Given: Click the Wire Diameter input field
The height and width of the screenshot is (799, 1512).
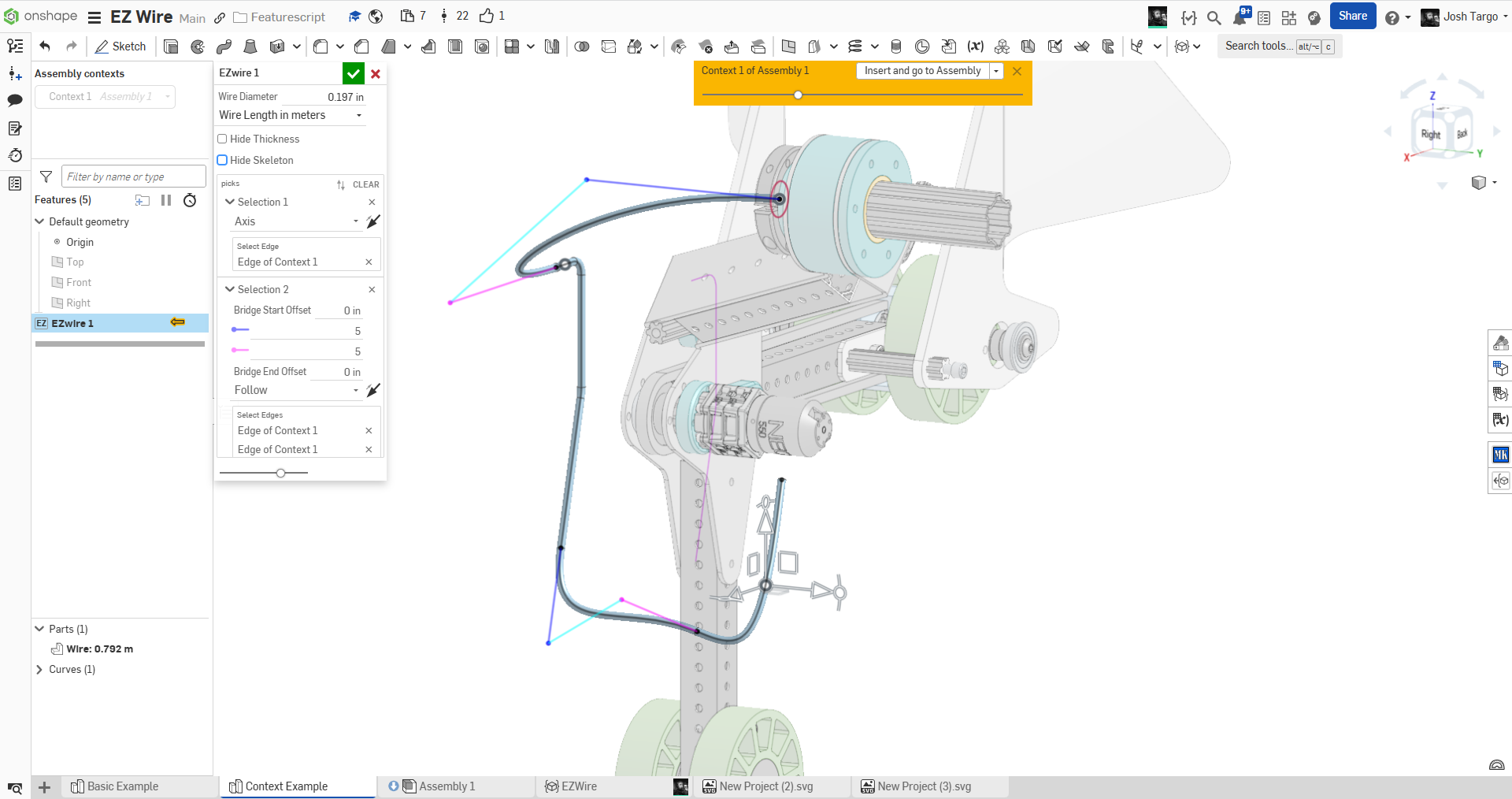Looking at the screenshot, I should [x=324, y=97].
